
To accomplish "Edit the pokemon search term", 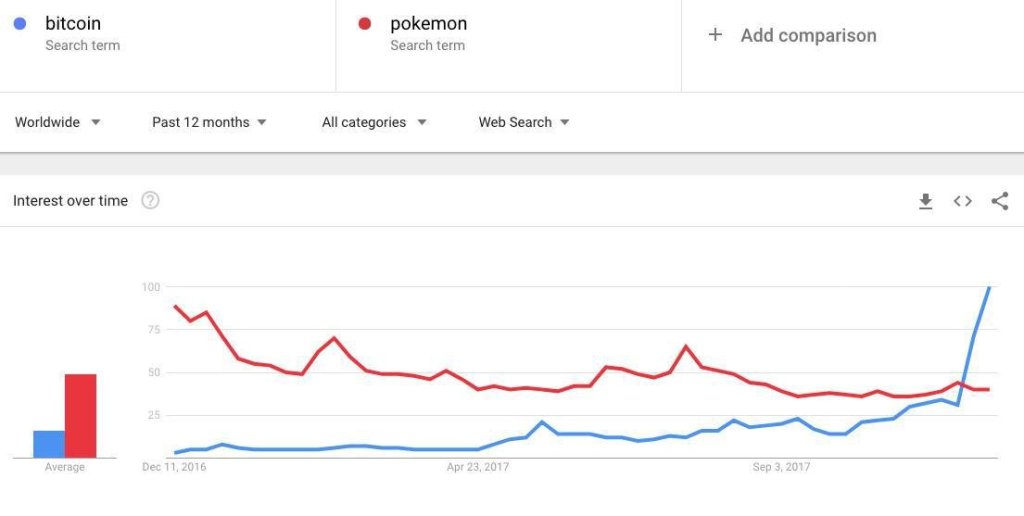I will pos(428,23).
